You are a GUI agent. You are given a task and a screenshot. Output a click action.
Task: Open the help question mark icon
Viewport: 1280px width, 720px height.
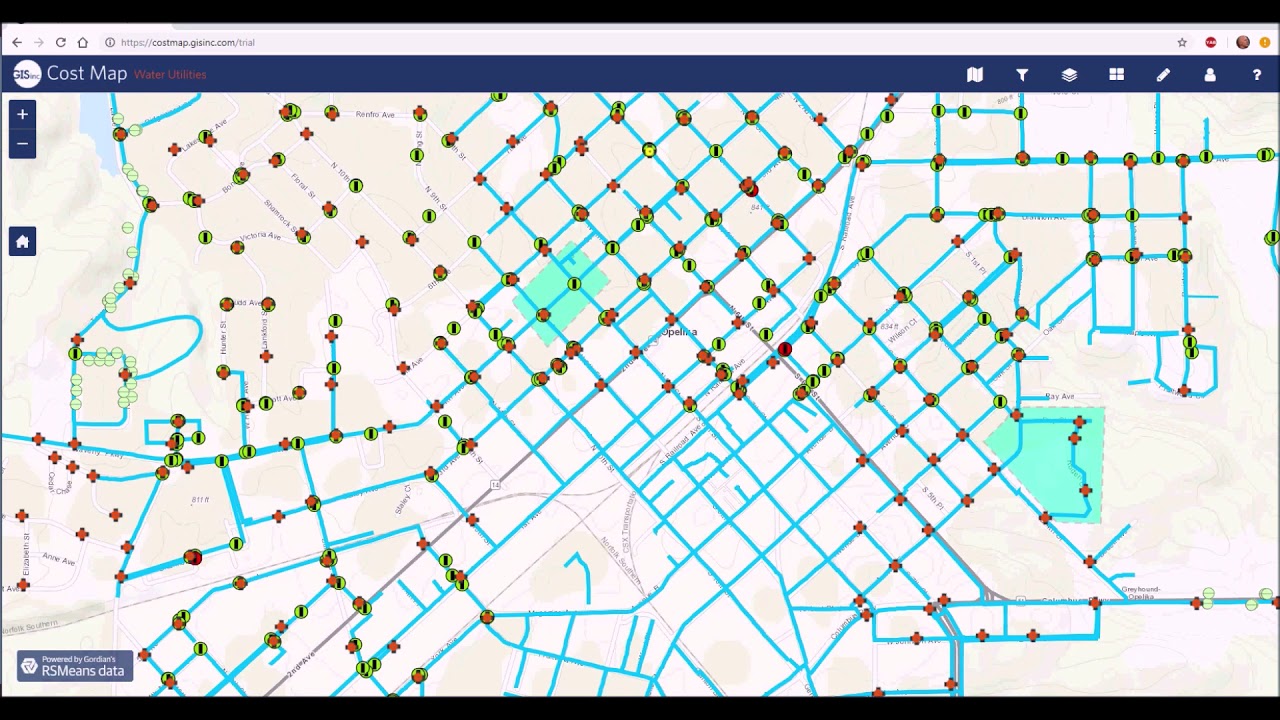point(1257,75)
